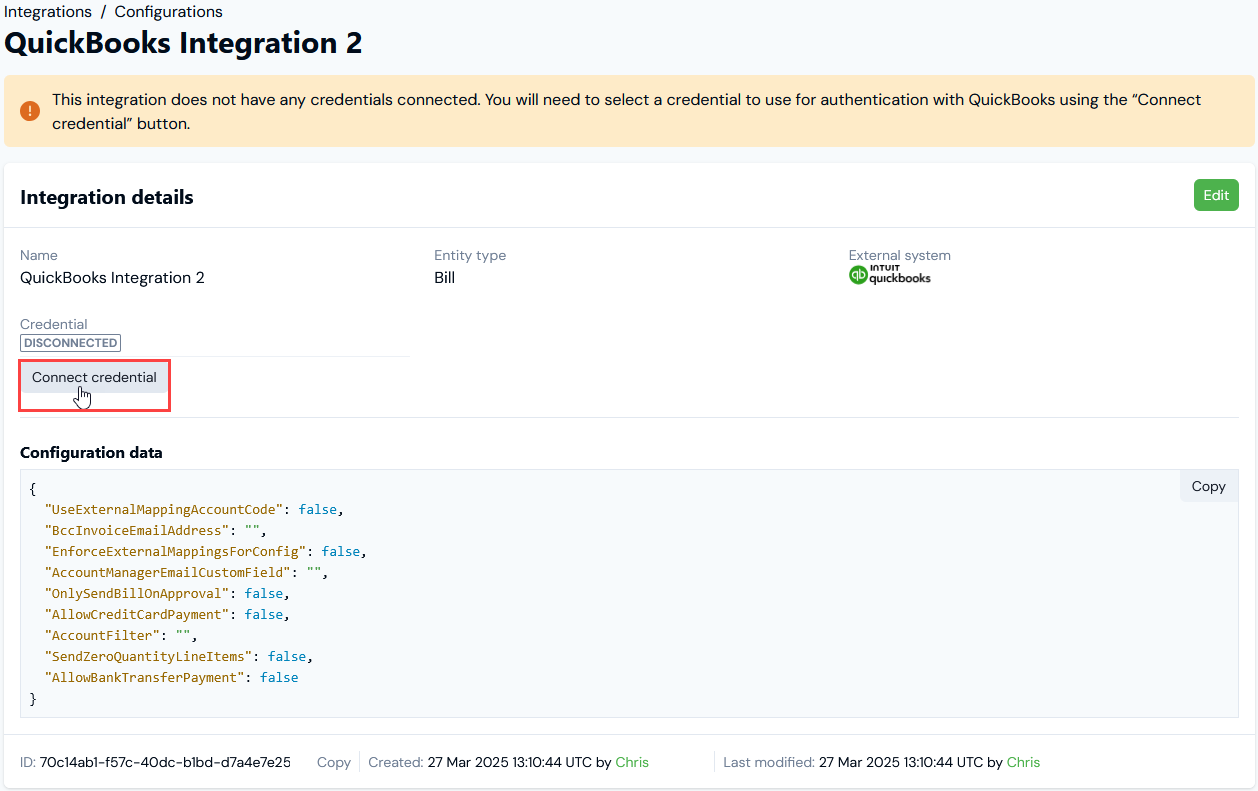Open Chris profile link next to Created

(x=632, y=762)
